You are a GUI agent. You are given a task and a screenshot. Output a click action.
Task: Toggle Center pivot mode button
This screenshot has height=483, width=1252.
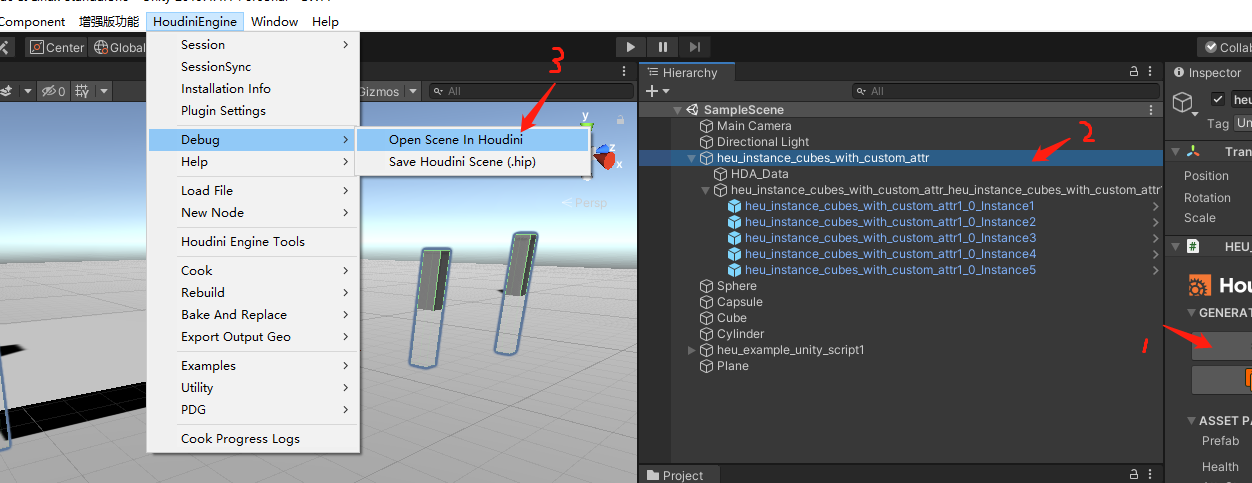[57, 47]
